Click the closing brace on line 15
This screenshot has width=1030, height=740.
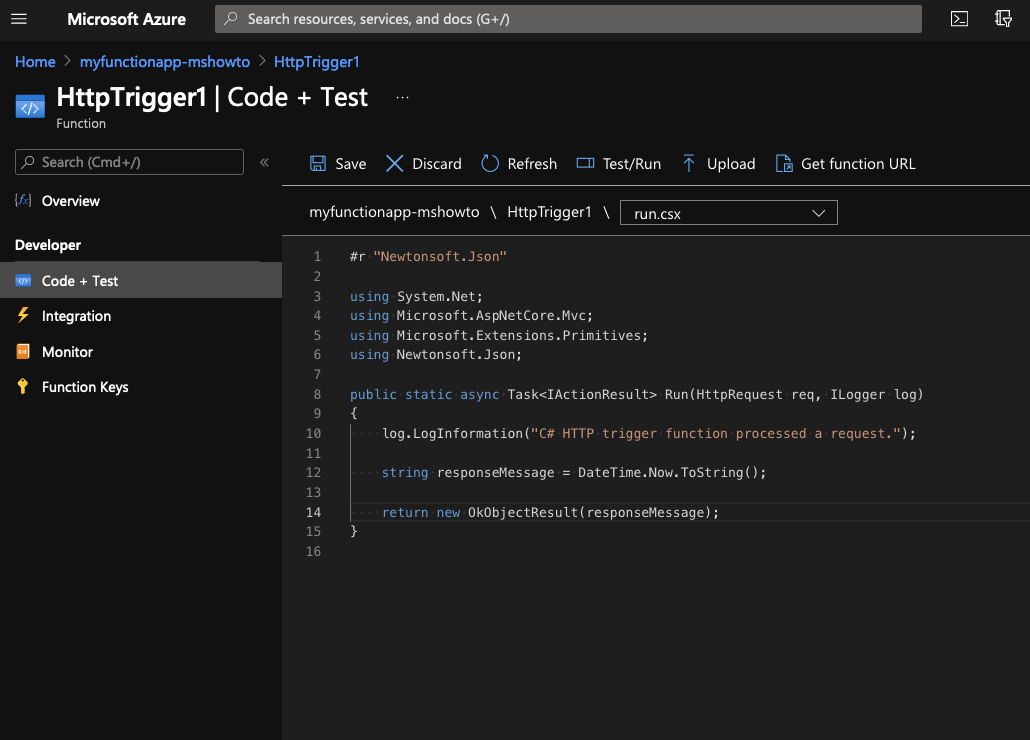pos(354,531)
